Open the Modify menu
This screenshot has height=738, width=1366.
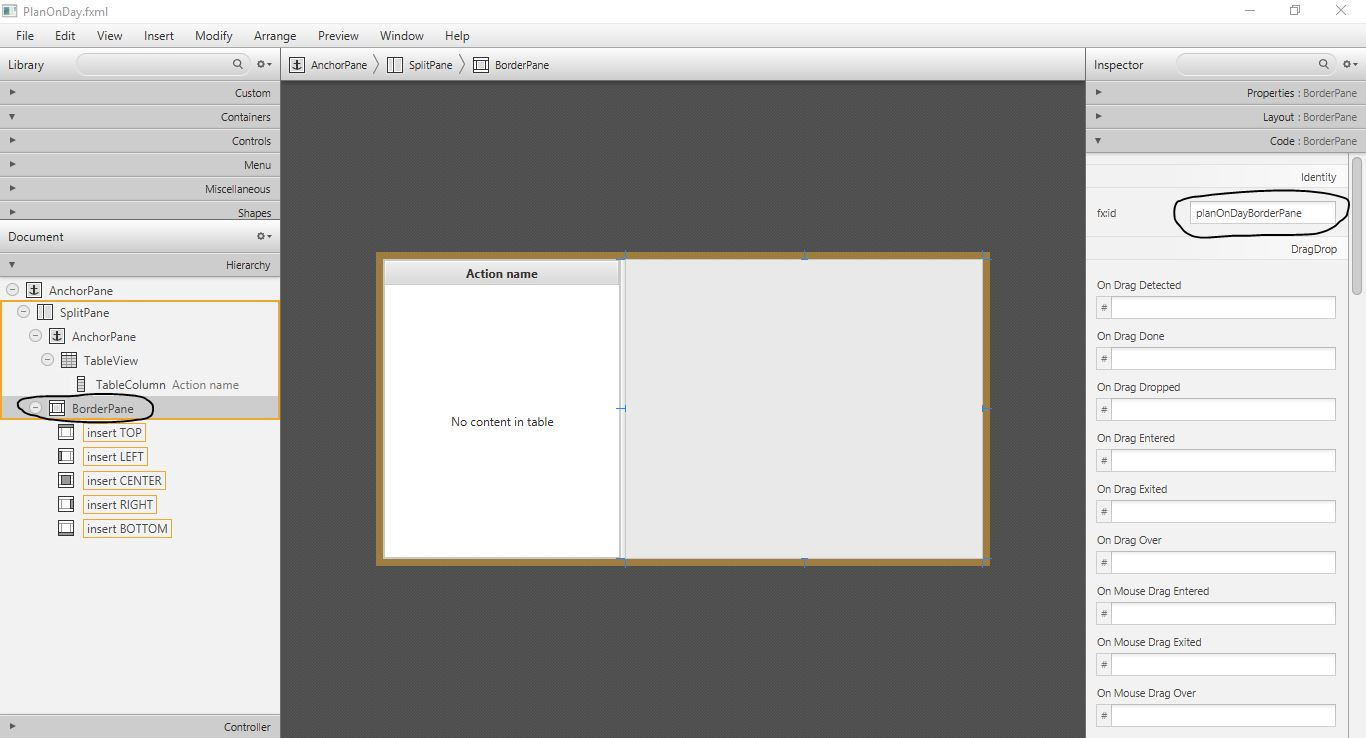coord(214,35)
